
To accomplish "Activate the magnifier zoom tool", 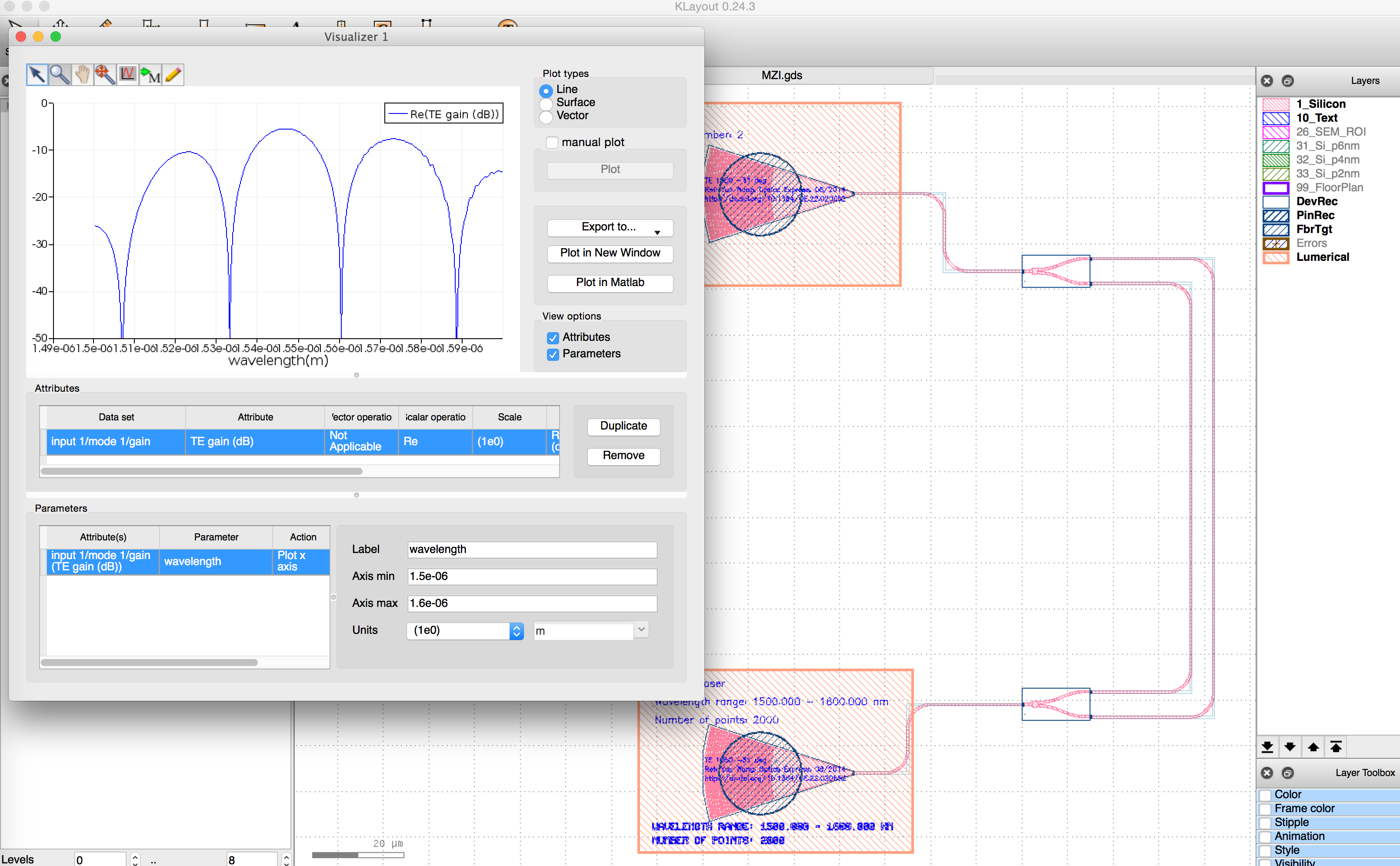I will click(x=60, y=74).
